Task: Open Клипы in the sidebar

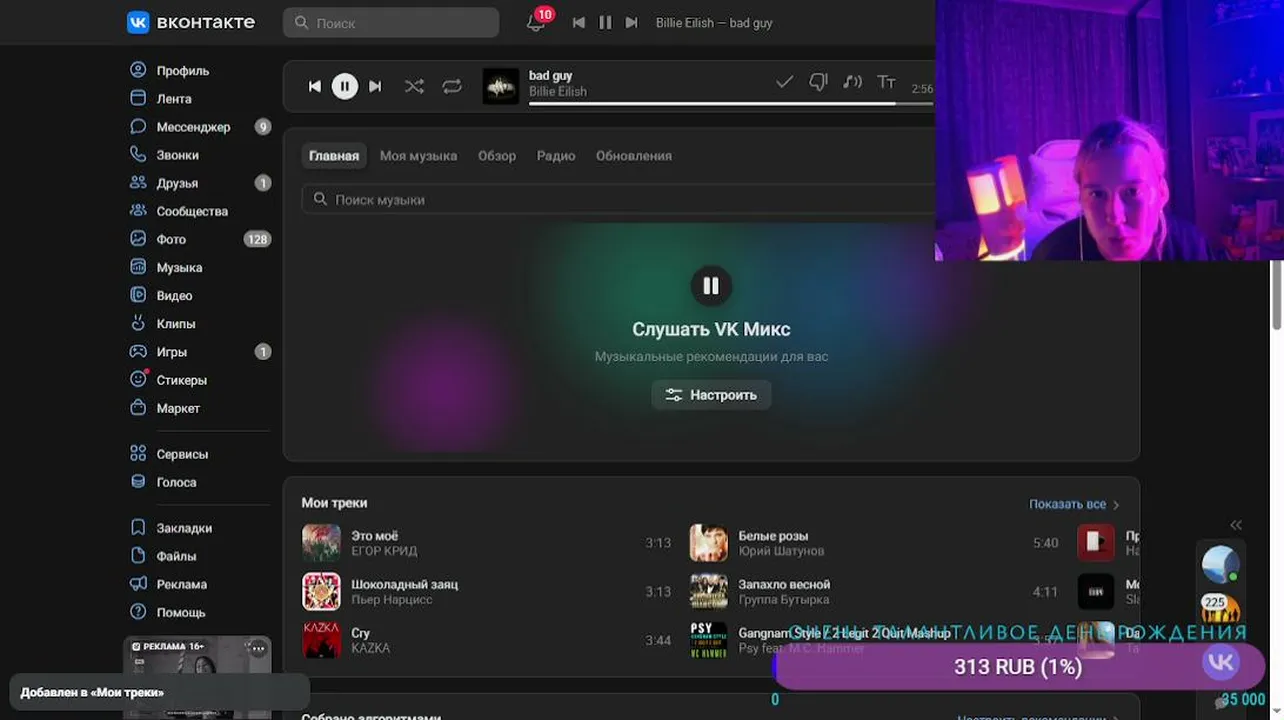Action: 176,323
